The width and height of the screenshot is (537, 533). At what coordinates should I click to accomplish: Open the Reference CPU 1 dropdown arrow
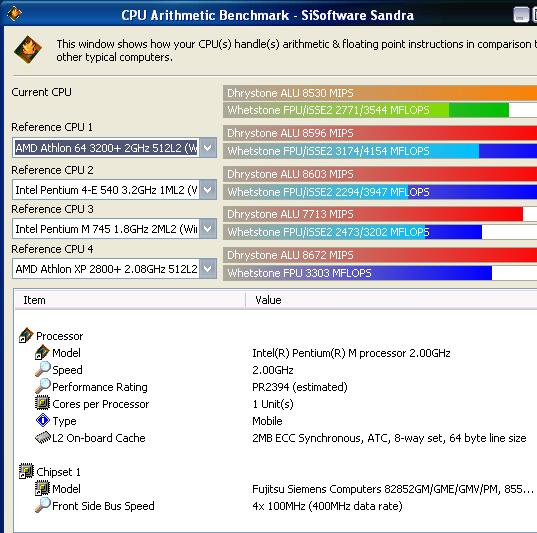pos(208,148)
